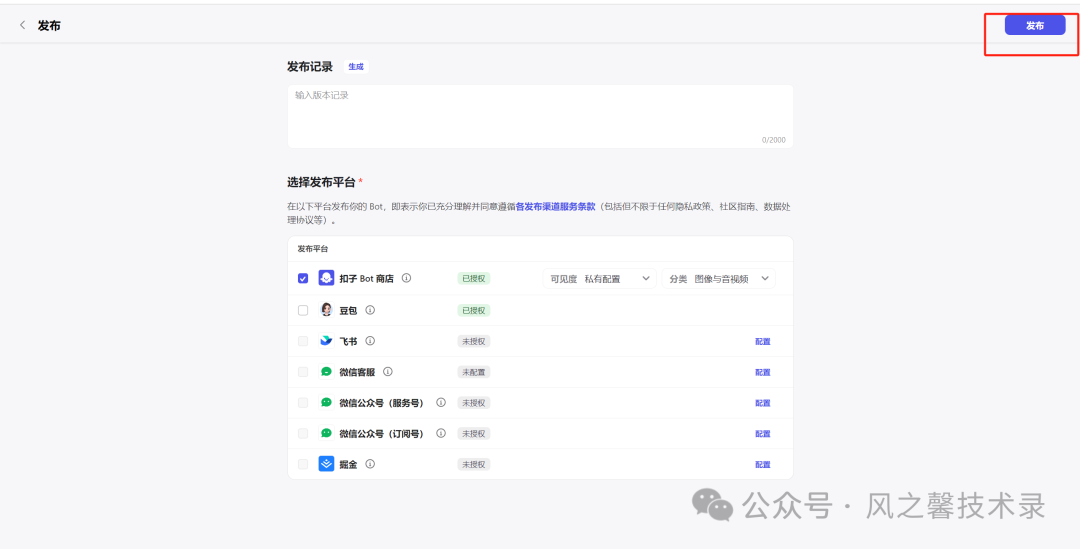This screenshot has height=549, width=1080.
Task: Click info icon next to 扣子 Bot 商店
Action: [x=406, y=278]
